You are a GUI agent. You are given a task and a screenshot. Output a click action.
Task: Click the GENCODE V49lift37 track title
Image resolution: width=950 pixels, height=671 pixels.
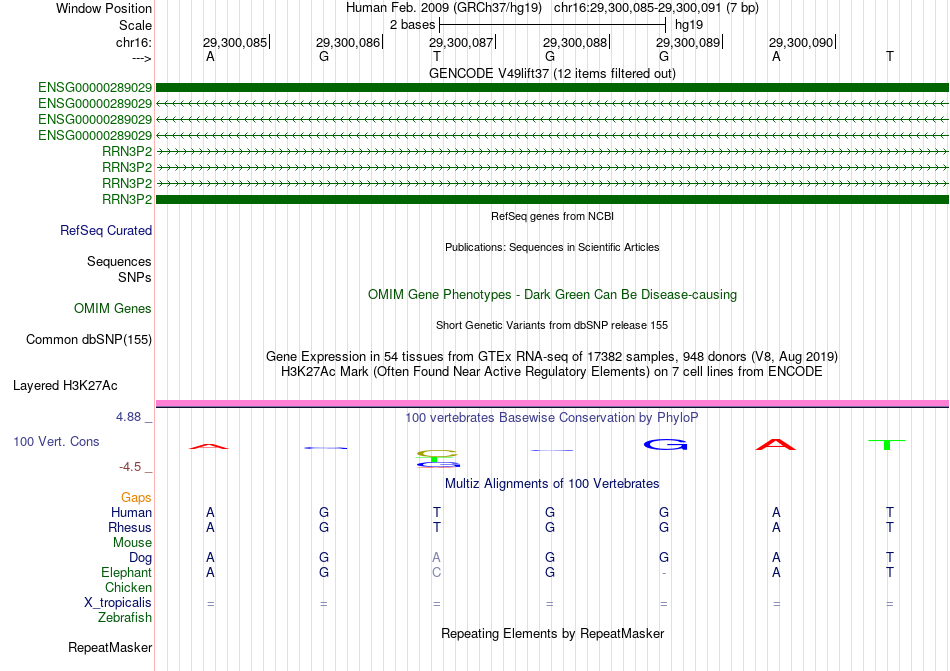pos(552,73)
